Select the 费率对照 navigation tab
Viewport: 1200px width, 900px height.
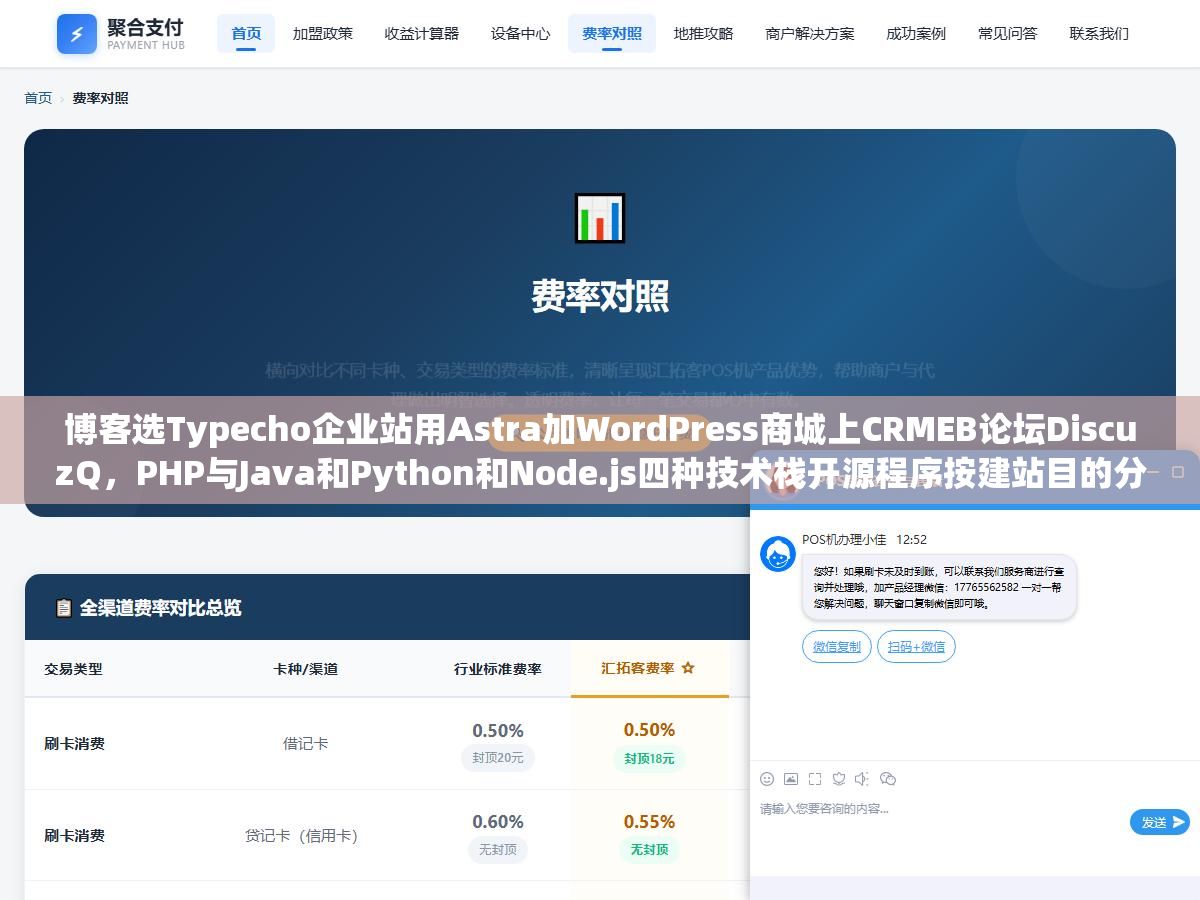[612, 33]
